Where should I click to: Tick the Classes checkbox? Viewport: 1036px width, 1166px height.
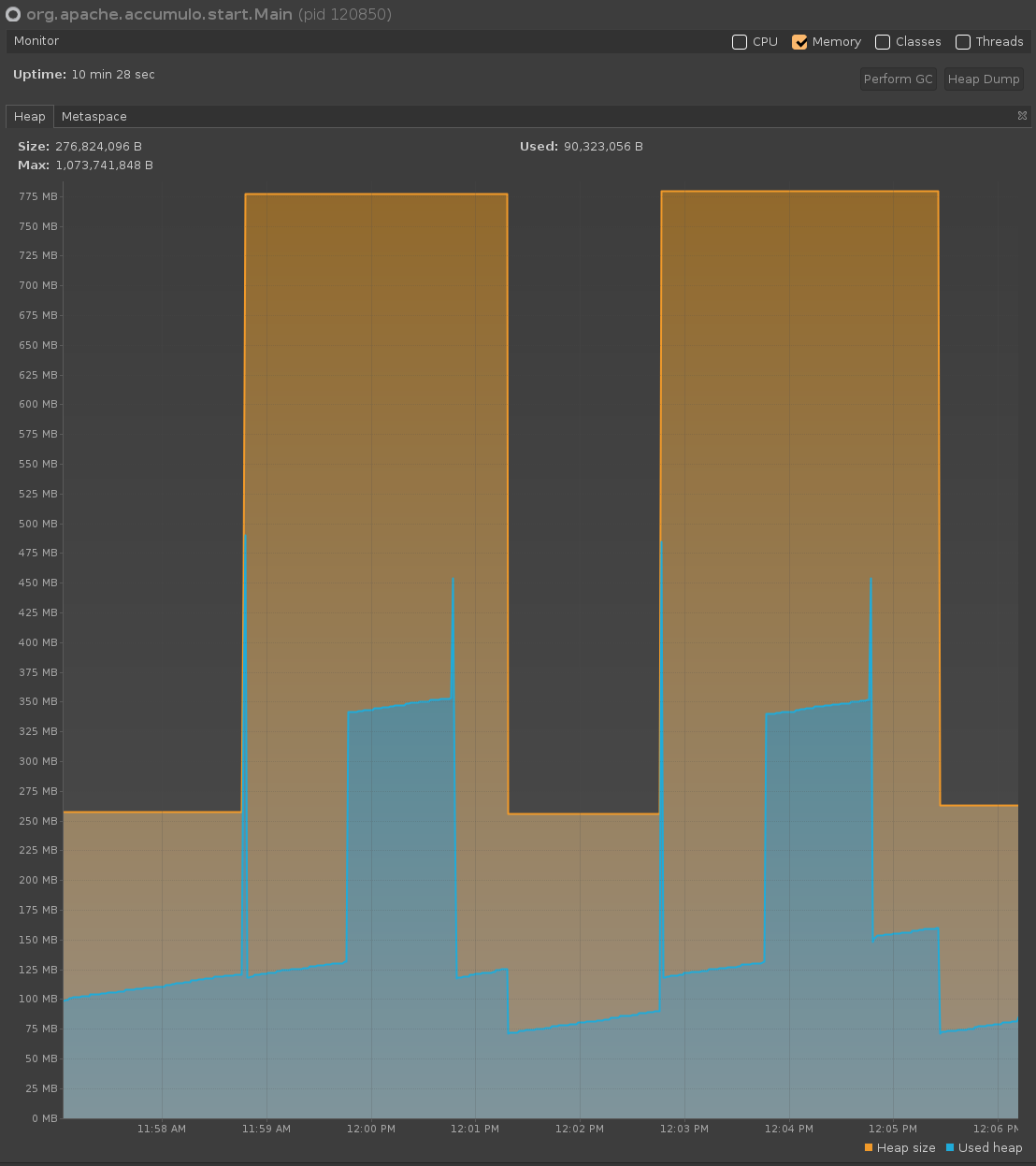883,42
